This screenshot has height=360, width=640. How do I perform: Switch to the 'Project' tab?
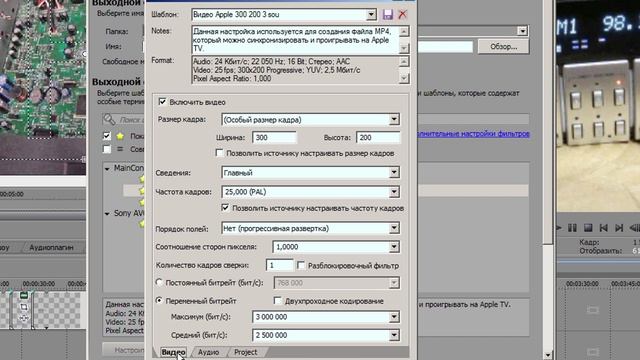coord(245,352)
